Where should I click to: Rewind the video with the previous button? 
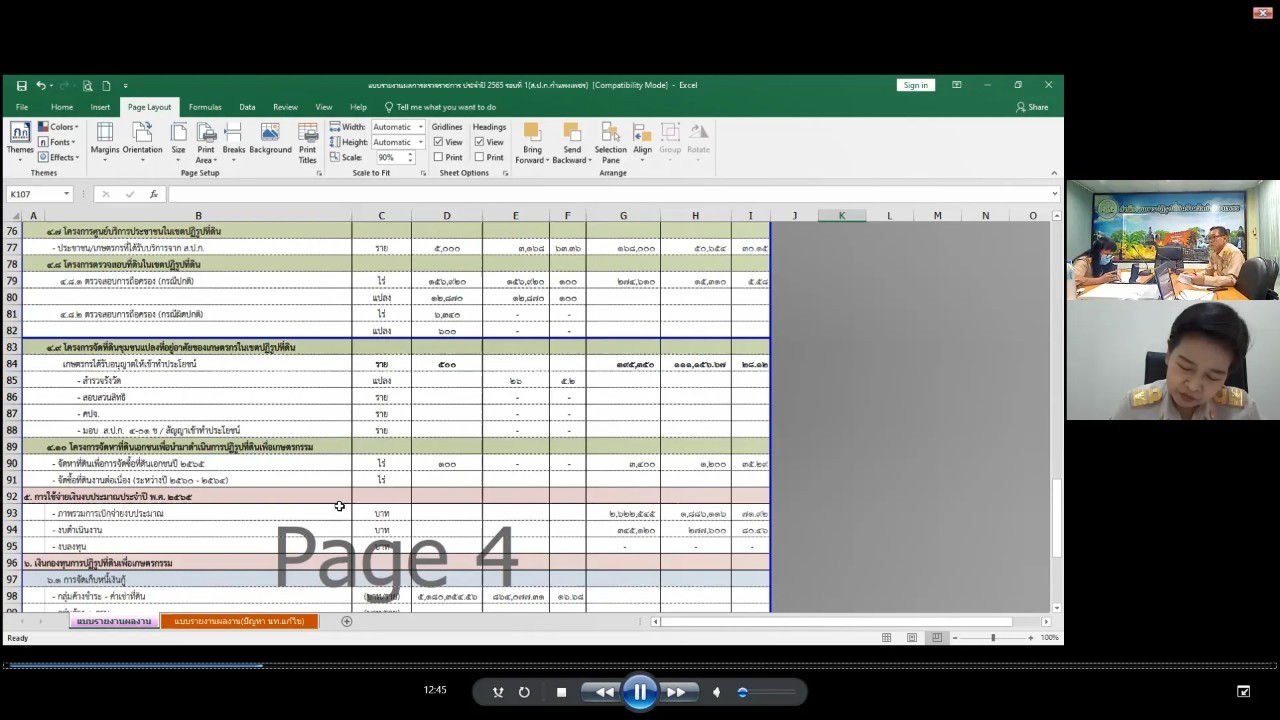[604, 692]
